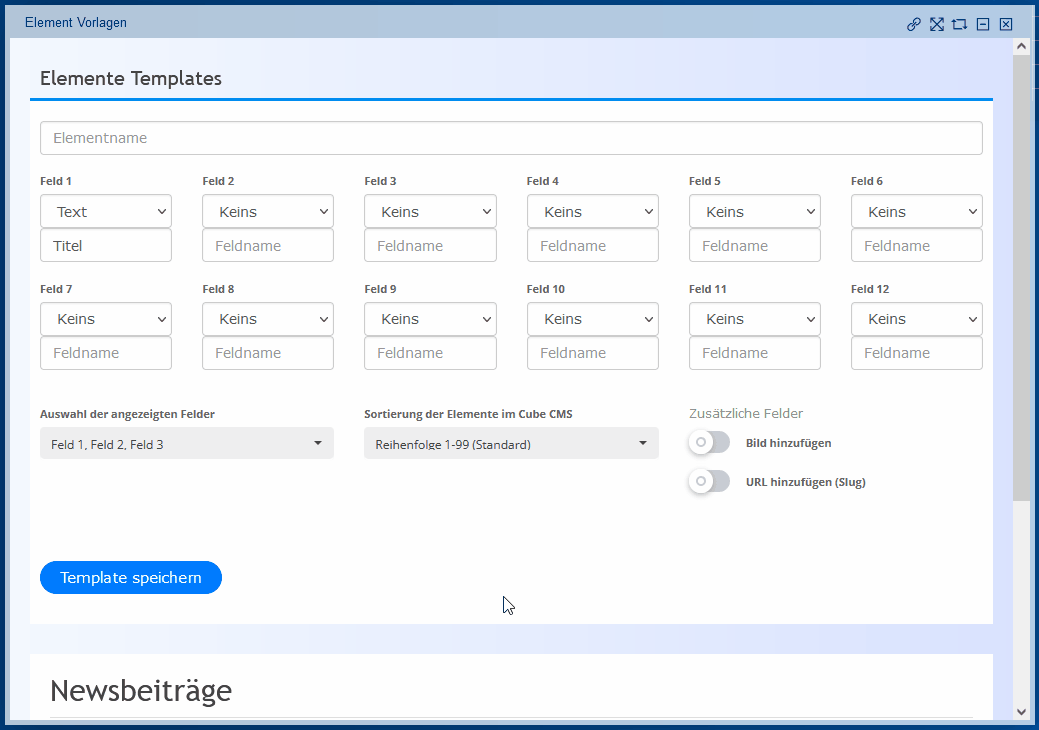Viewport: 1039px width, 730px height.
Task: Click into the Elementname input field
Action: 511,138
